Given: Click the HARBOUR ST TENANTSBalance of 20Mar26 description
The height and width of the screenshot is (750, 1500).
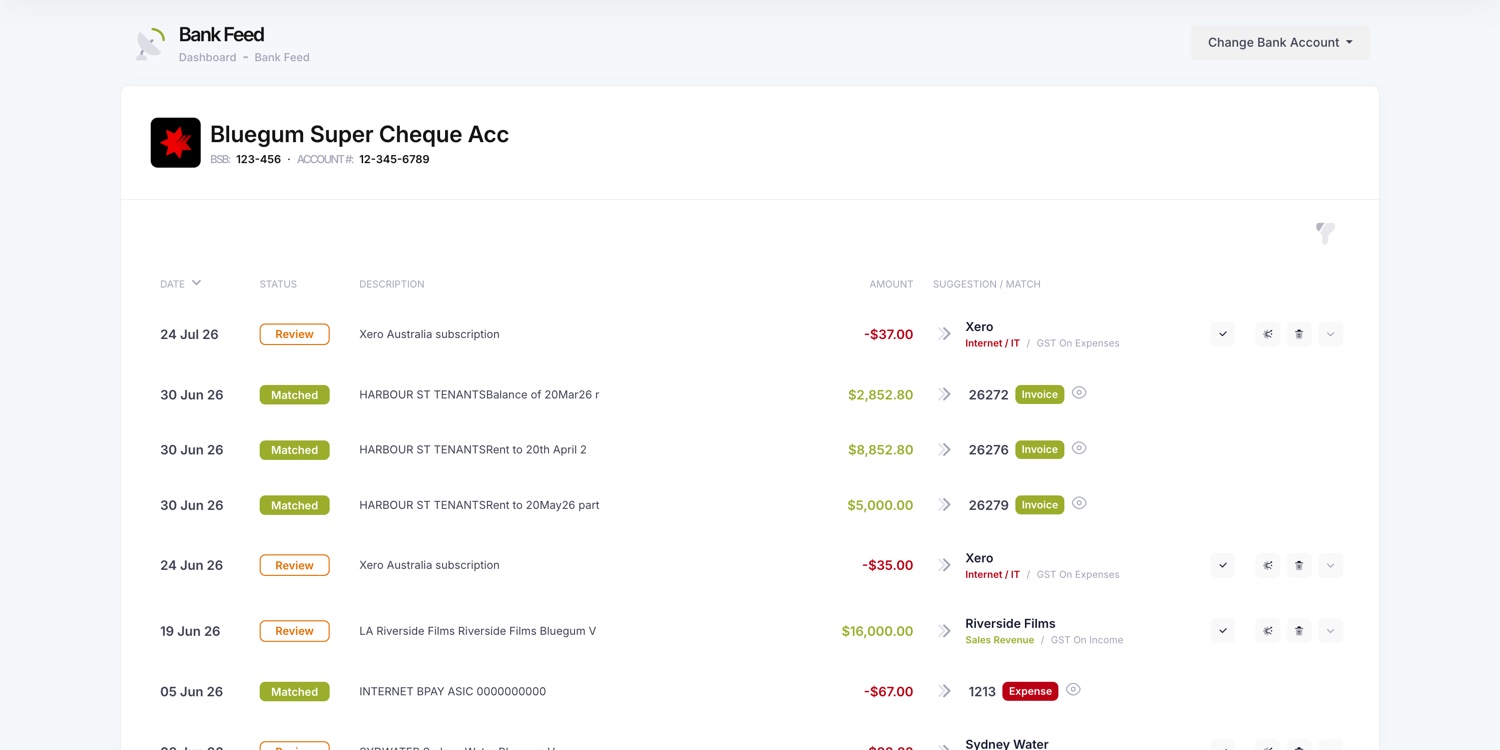Looking at the screenshot, I should click(479, 394).
